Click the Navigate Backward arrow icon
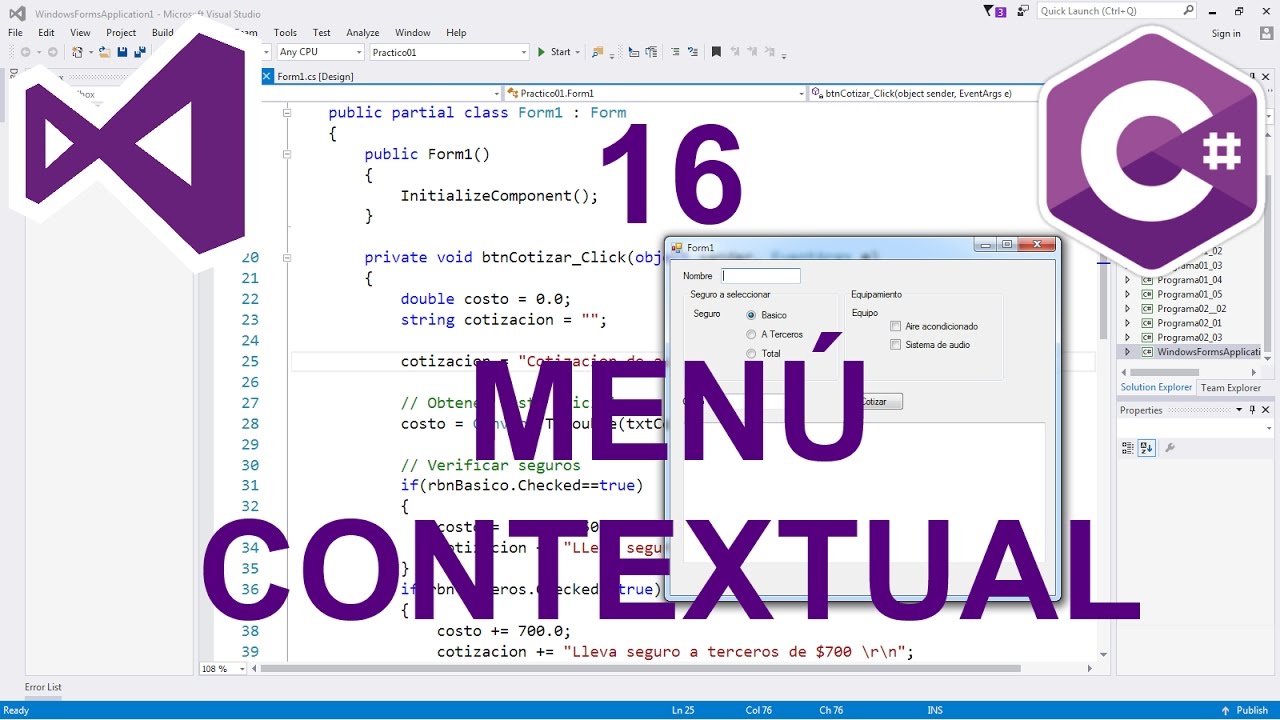1280x720 pixels. point(25,52)
